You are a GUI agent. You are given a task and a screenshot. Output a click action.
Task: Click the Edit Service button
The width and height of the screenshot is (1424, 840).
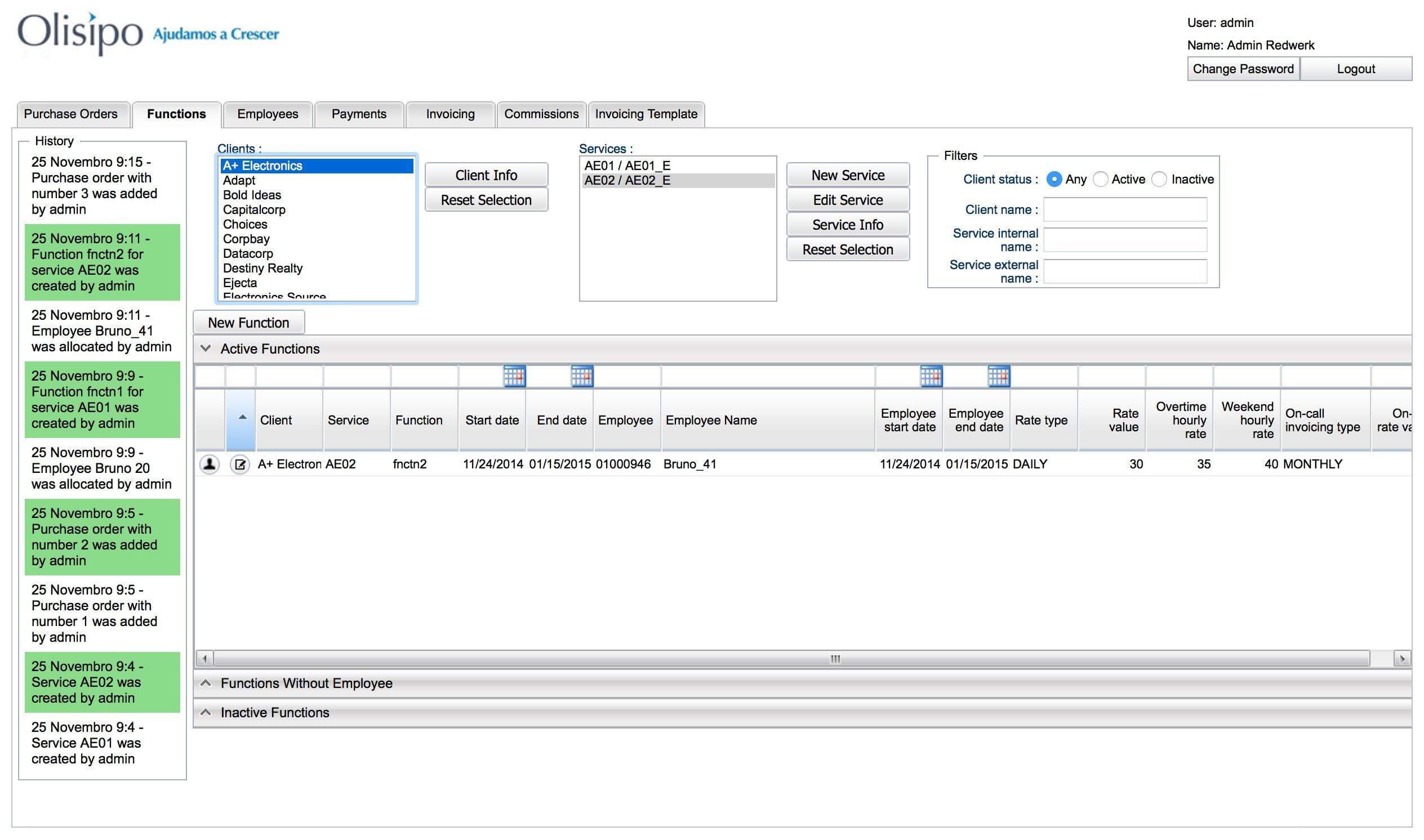pyautogui.click(x=848, y=200)
